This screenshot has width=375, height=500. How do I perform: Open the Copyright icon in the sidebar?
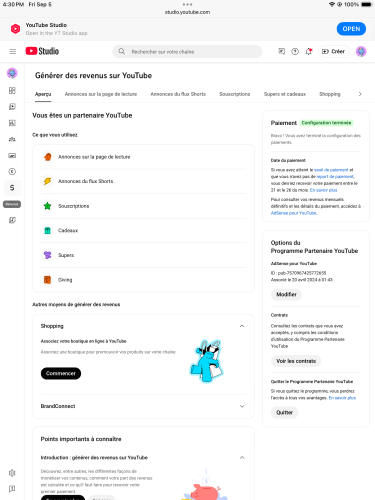coord(12,172)
